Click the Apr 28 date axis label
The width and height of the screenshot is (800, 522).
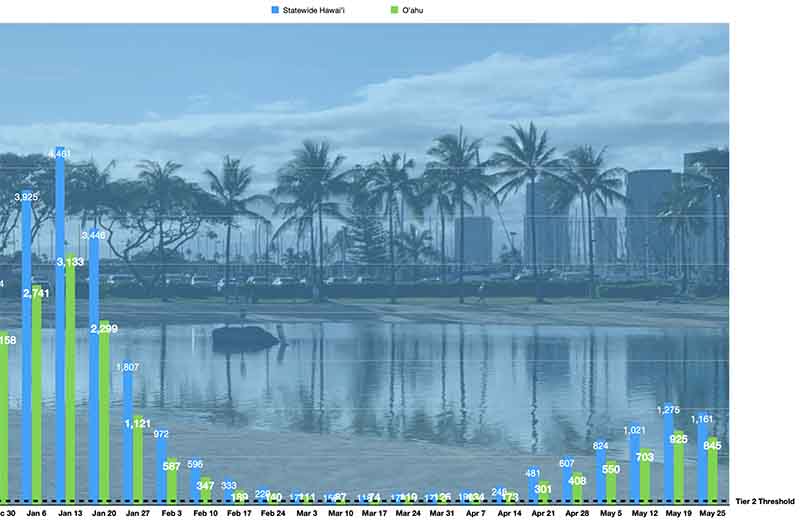577,513
